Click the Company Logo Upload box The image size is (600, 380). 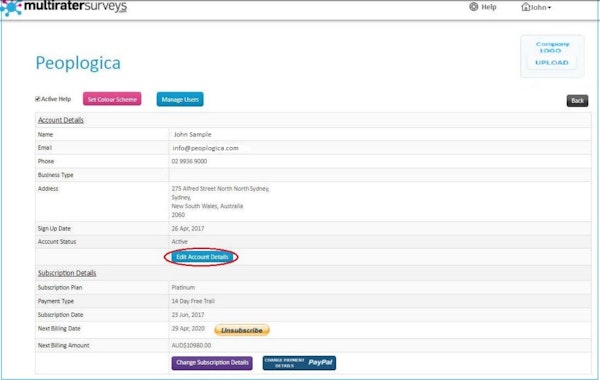pyautogui.click(x=552, y=56)
